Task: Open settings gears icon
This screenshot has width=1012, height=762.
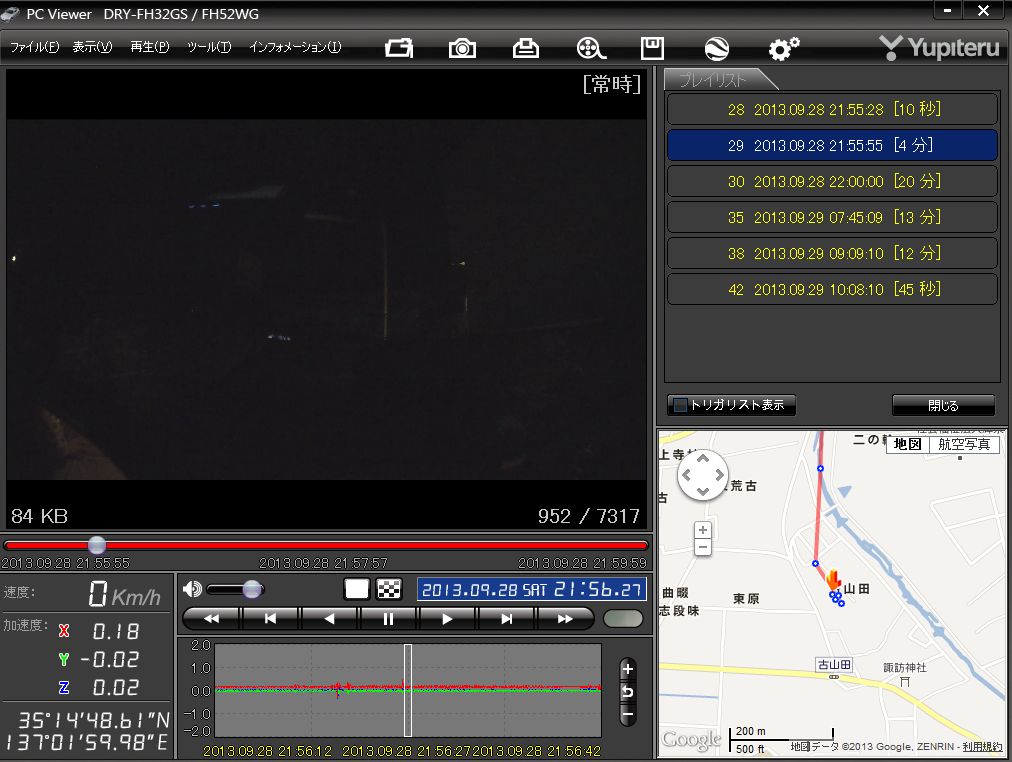Action: coord(784,48)
